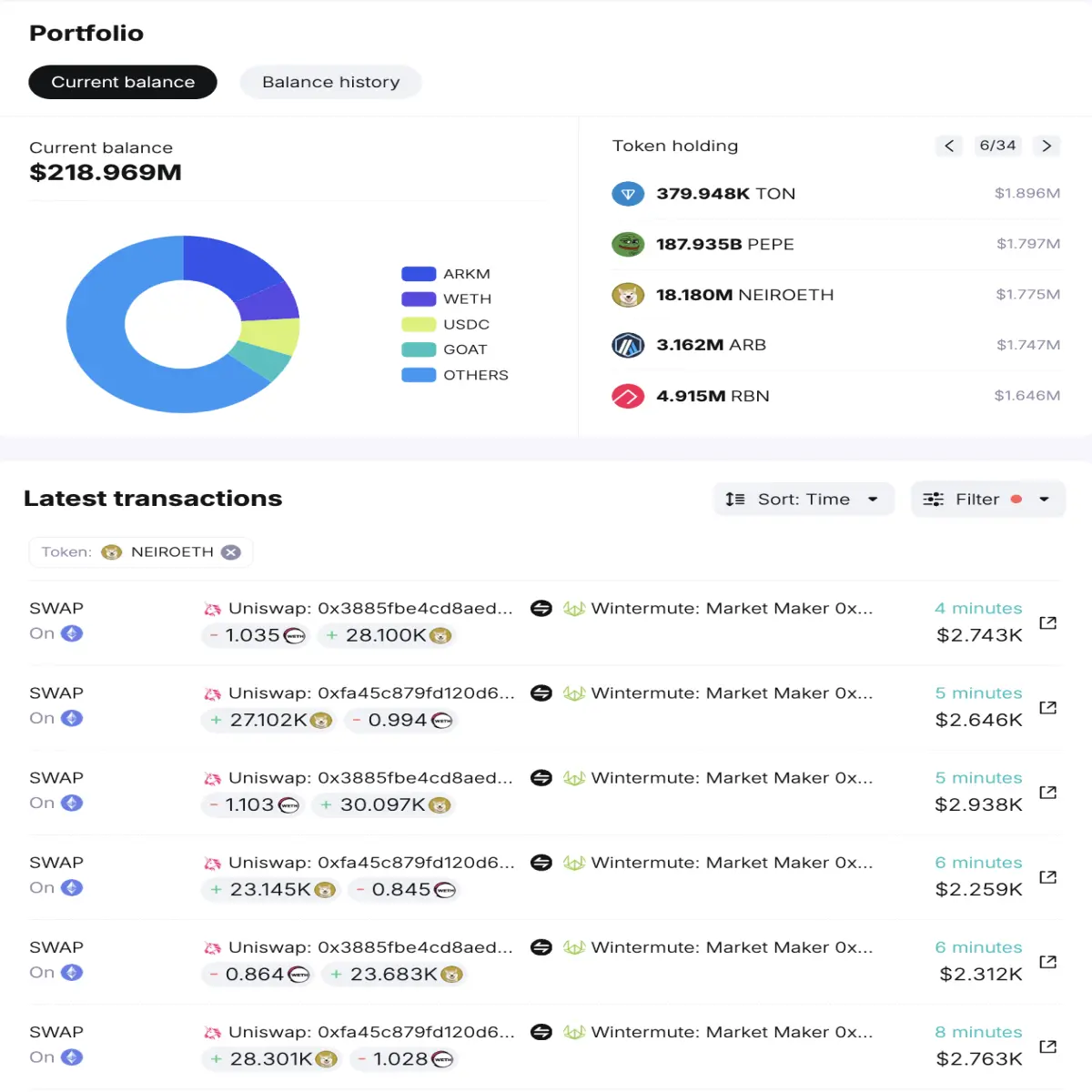Click the USDC legend color swatch
Screen dimensions: 1092x1092
pyautogui.click(x=419, y=324)
